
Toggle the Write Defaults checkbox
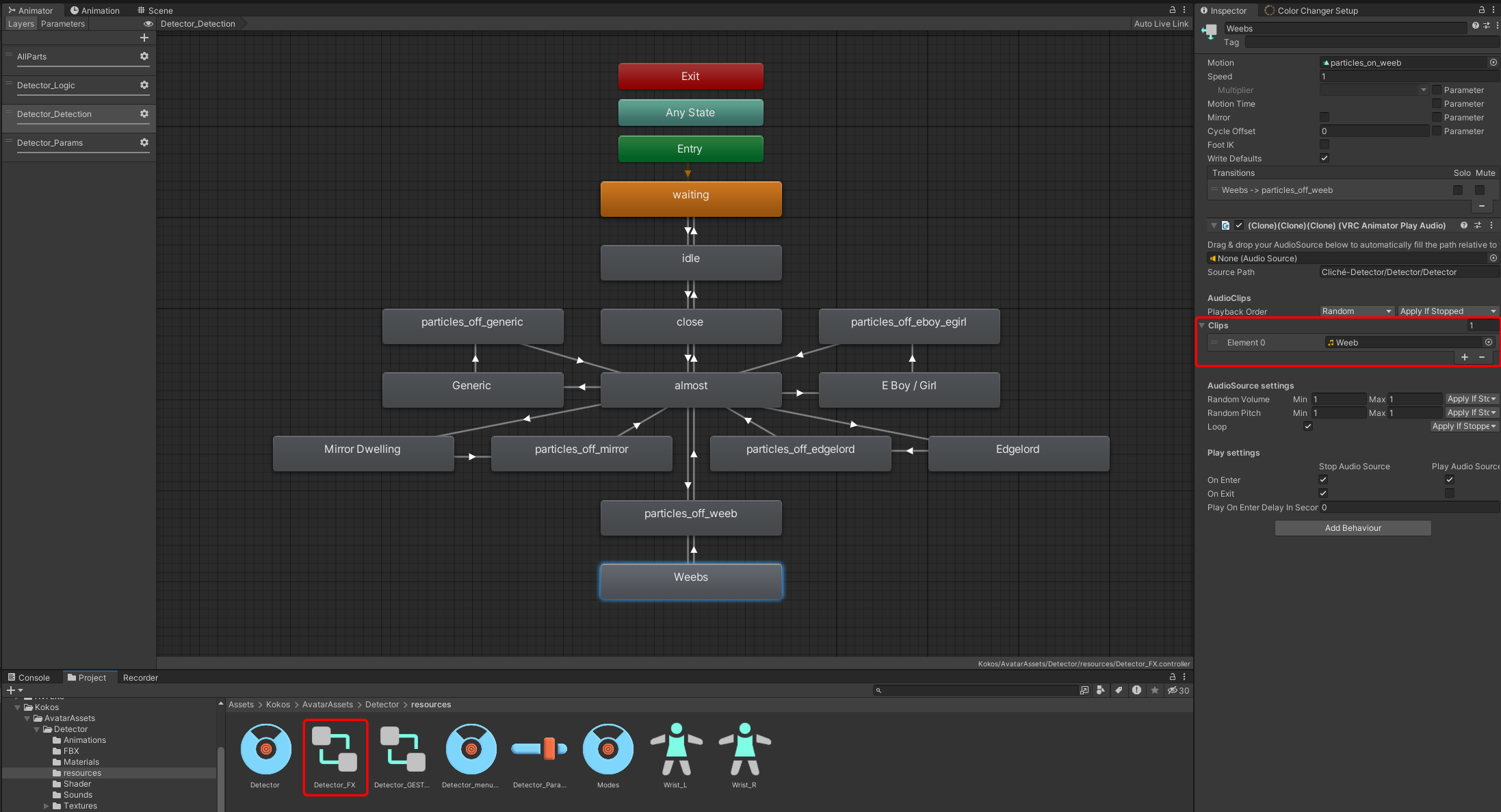pyautogui.click(x=1324, y=158)
